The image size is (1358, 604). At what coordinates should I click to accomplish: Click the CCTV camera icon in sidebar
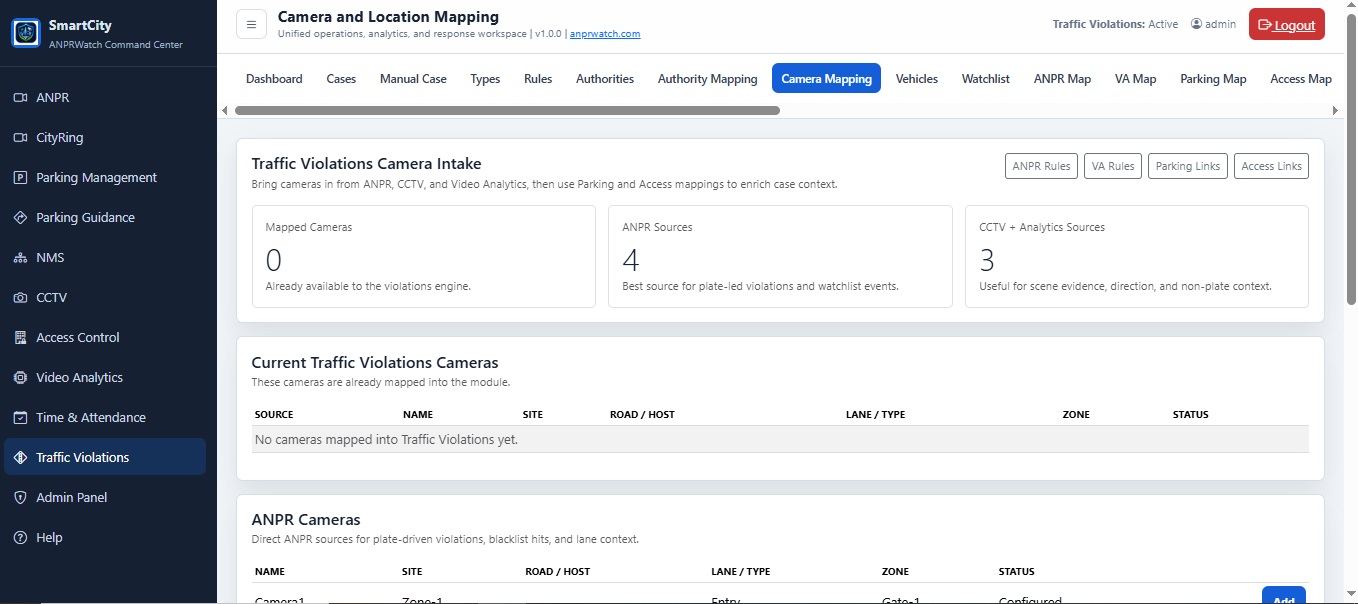point(20,298)
